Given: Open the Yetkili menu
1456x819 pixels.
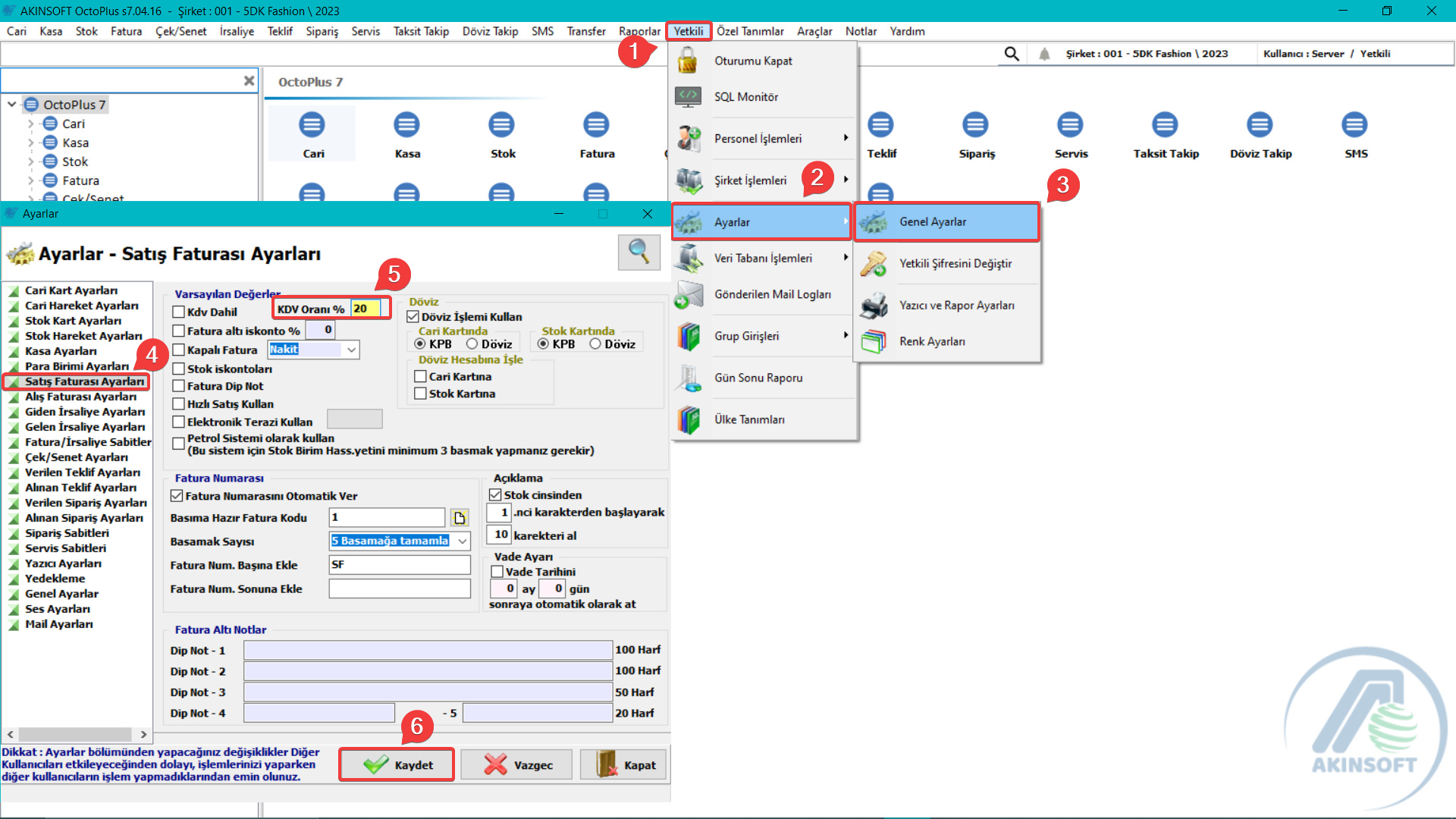Looking at the screenshot, I should 689,31.
